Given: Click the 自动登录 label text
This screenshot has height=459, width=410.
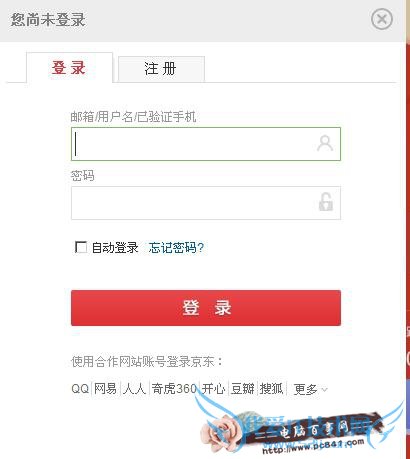Looking at the screenshot, I should (x=115, y=248).
